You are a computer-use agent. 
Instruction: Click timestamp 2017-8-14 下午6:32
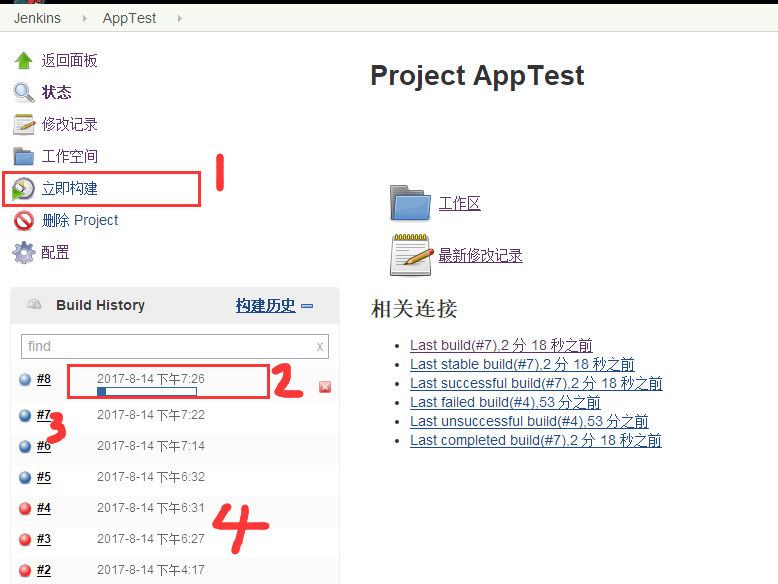[x=151, y=477]
